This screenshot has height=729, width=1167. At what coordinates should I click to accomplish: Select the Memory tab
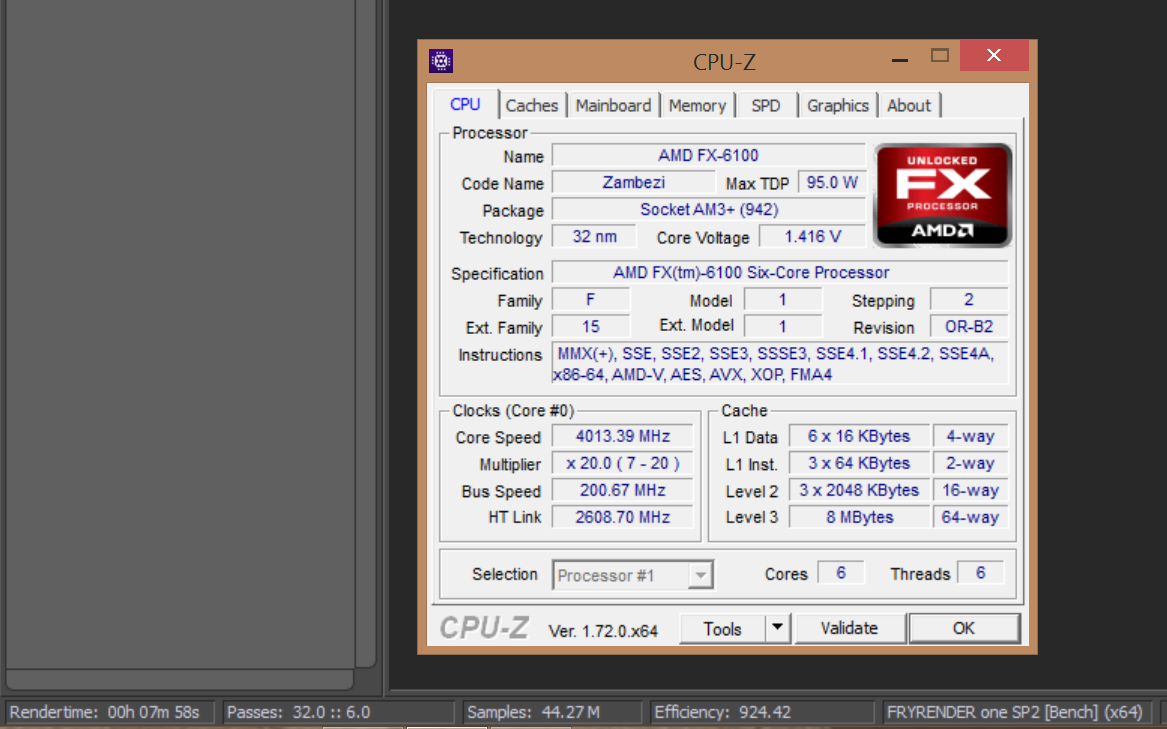[x=697, y=106]
